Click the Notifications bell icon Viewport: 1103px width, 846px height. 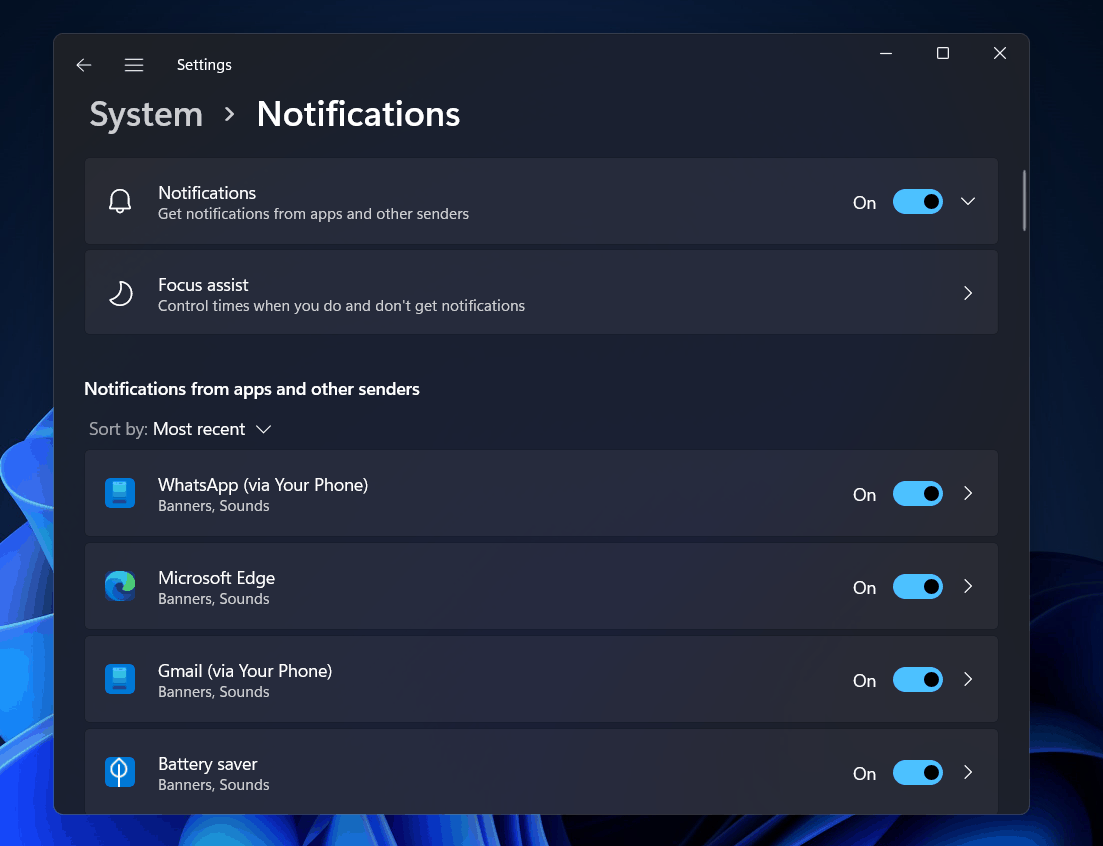(120, 201)
